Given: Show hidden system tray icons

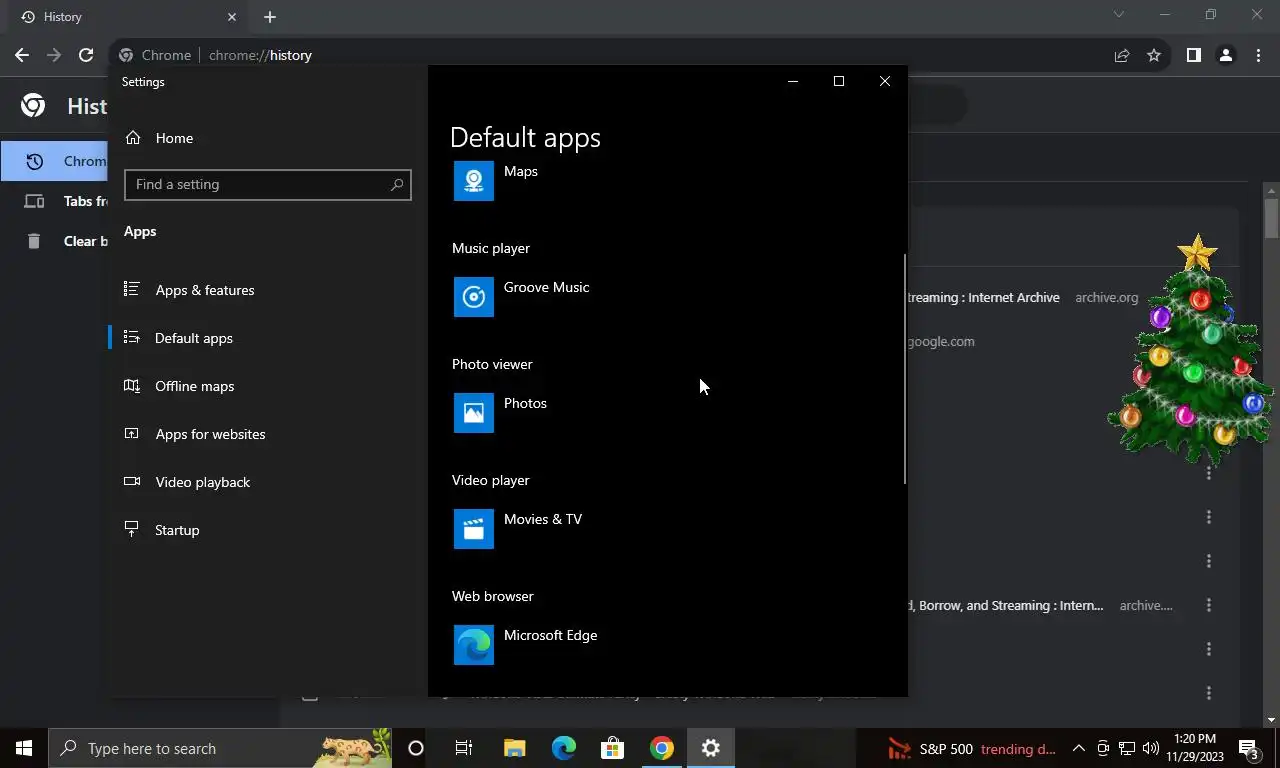Looking at the screenshot, I should [x=1078, y=748].
